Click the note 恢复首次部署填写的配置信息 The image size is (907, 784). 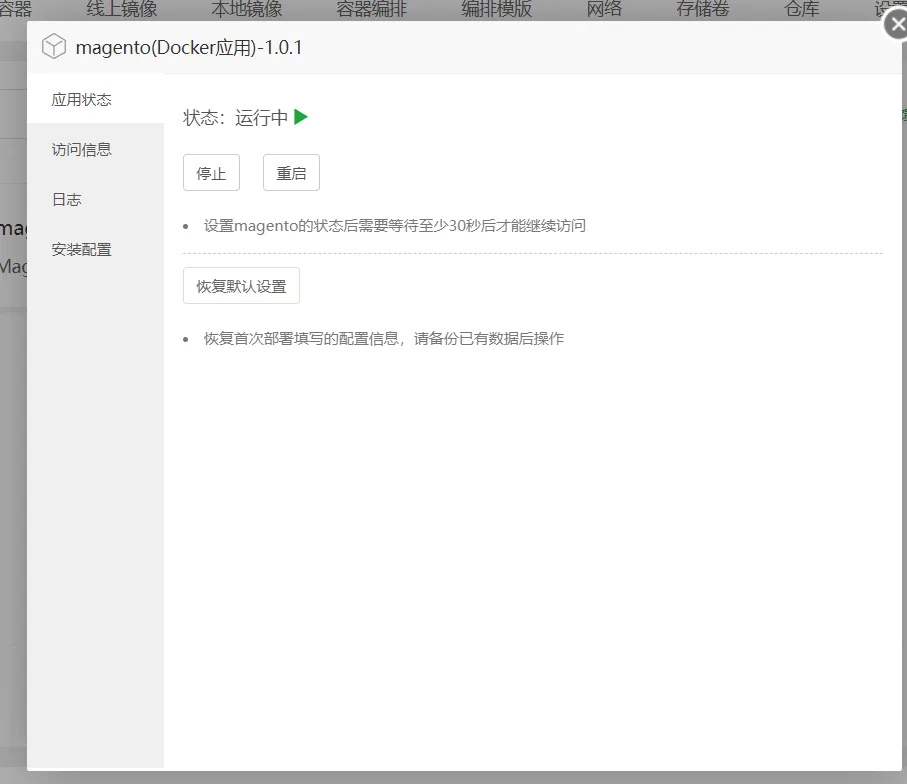tap(384, 338)
